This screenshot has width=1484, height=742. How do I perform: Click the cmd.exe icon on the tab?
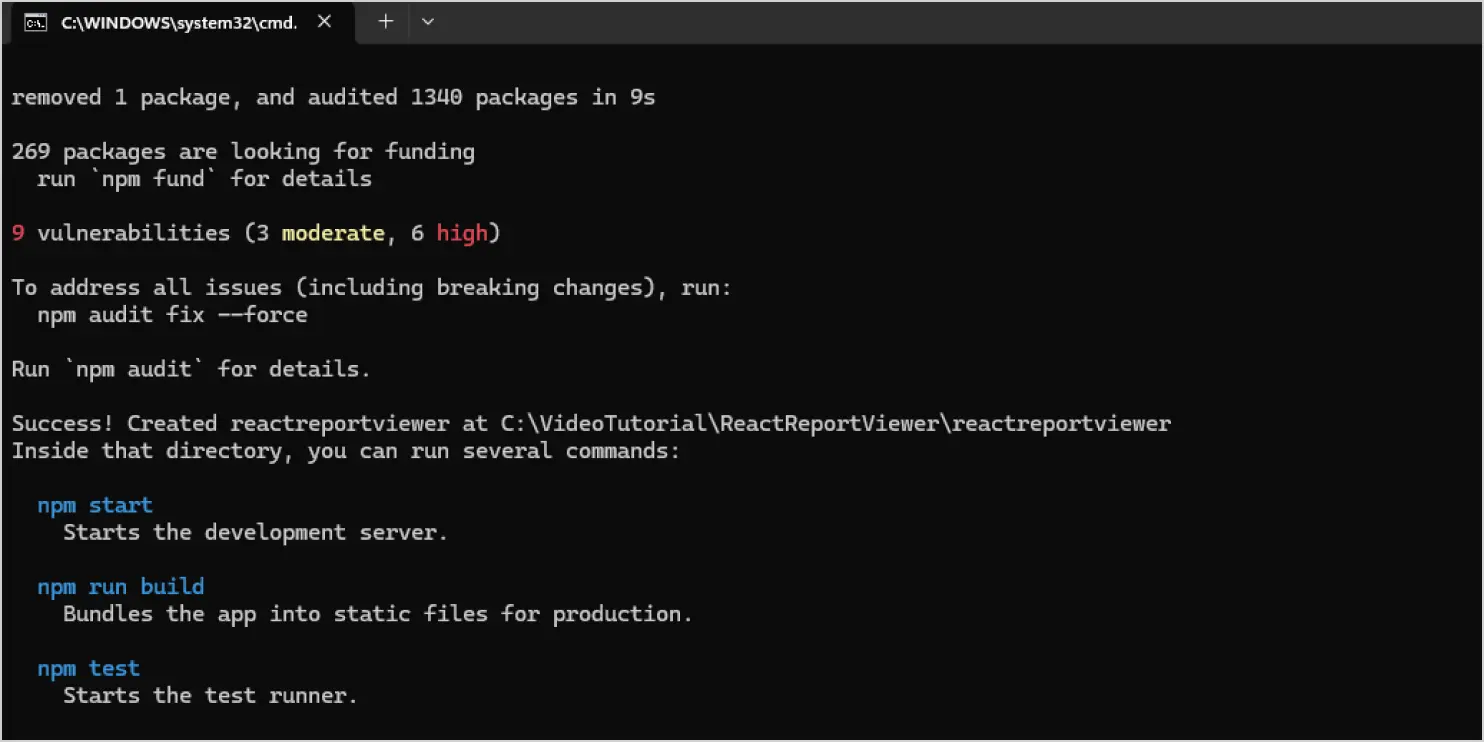pos(34,21)
